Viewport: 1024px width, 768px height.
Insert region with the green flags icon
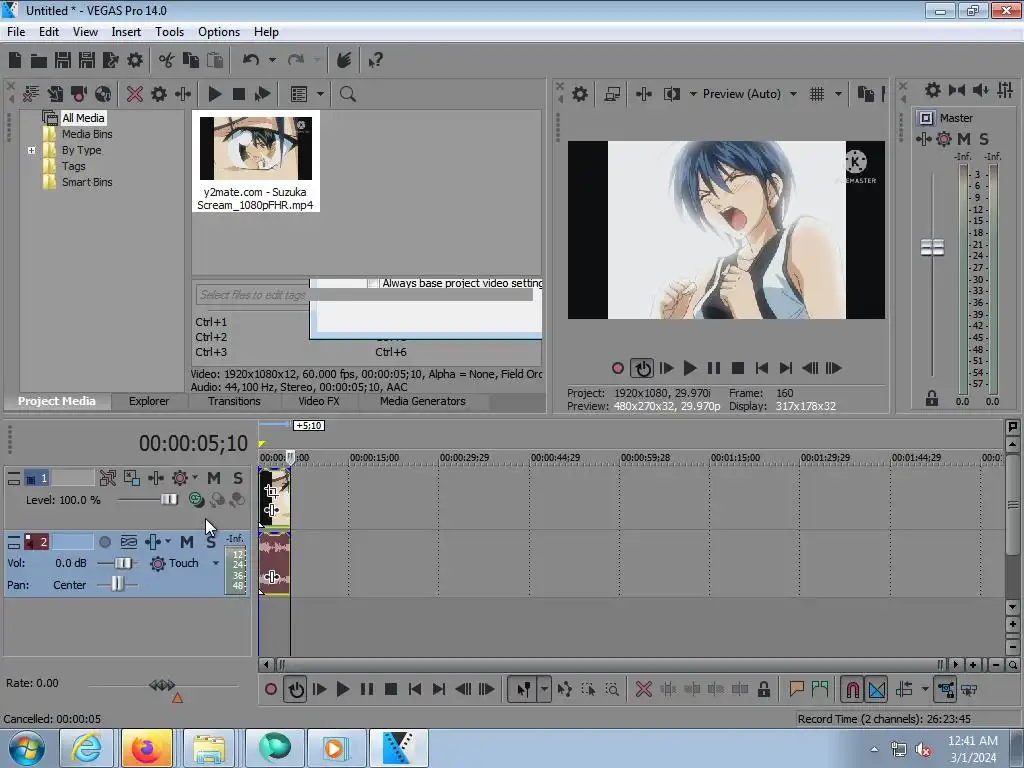click(820, 689)
